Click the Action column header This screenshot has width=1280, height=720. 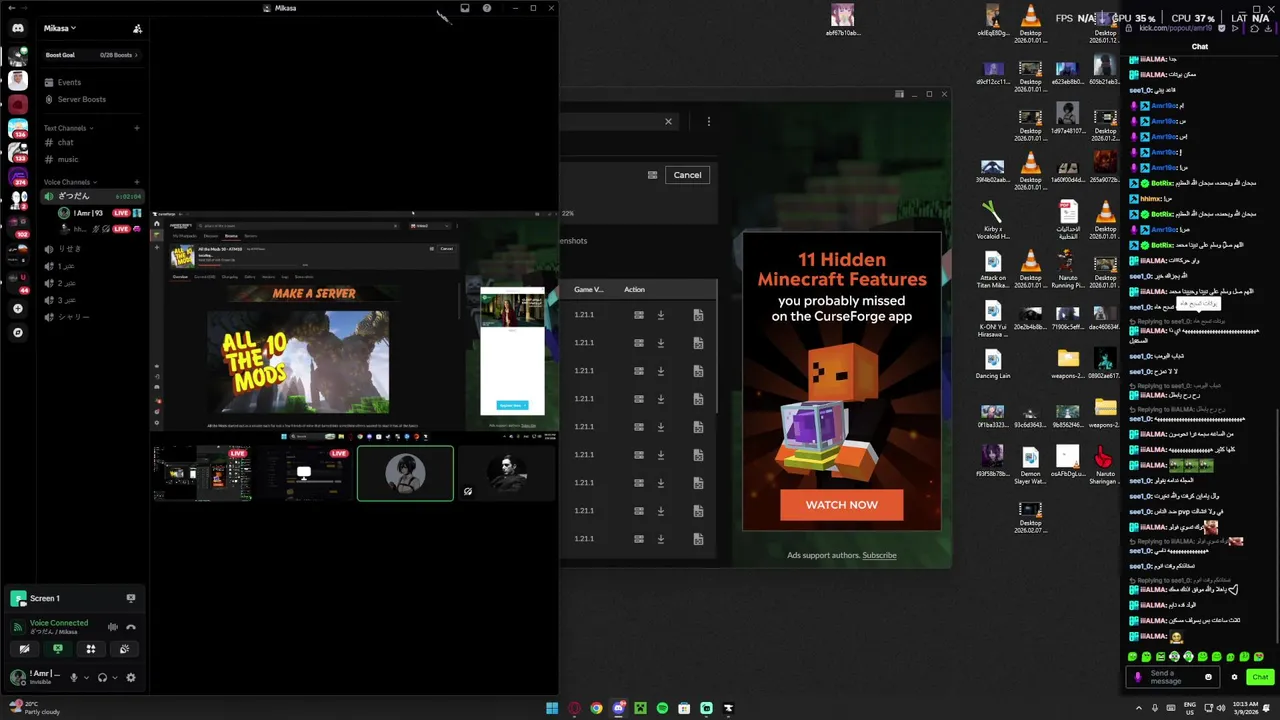tap(635, 289)
